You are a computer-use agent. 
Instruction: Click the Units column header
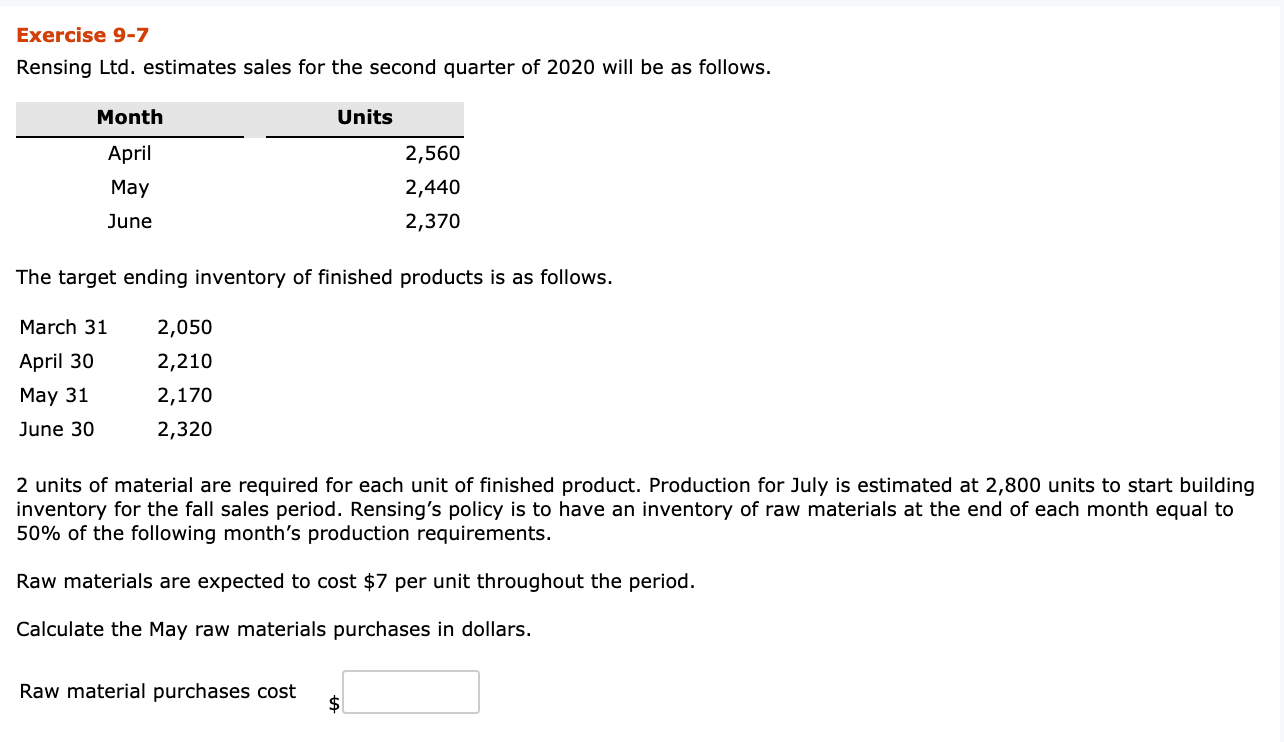pos(364,117)
